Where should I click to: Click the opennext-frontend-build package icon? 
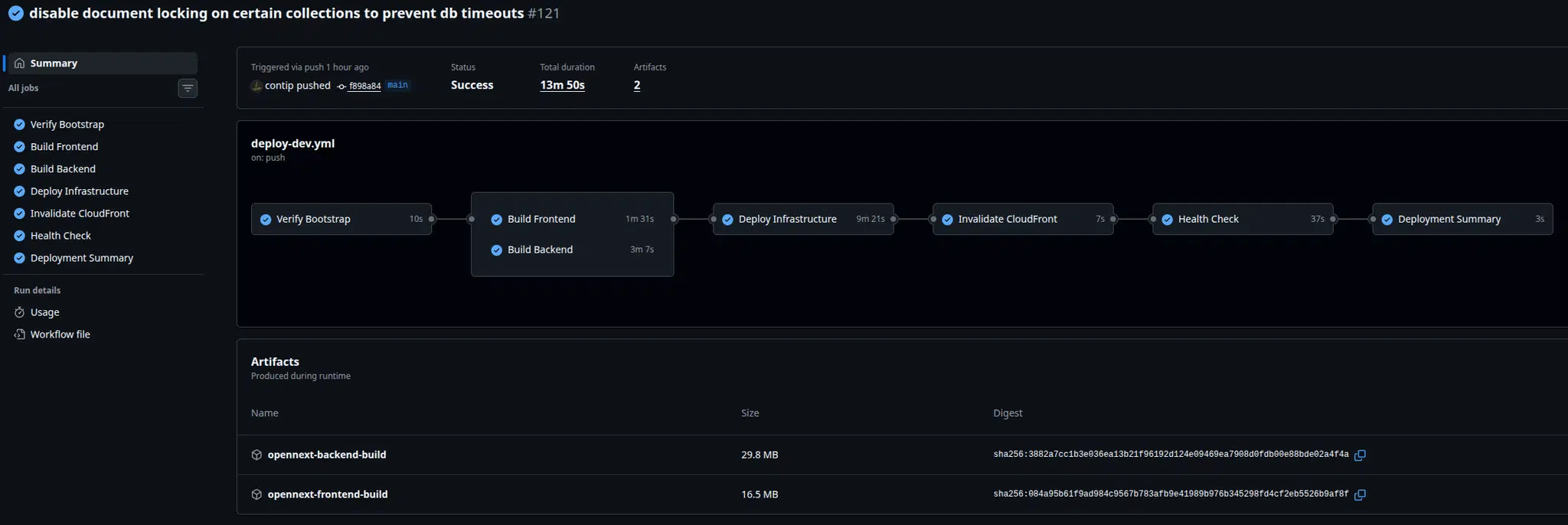point(256,494)
